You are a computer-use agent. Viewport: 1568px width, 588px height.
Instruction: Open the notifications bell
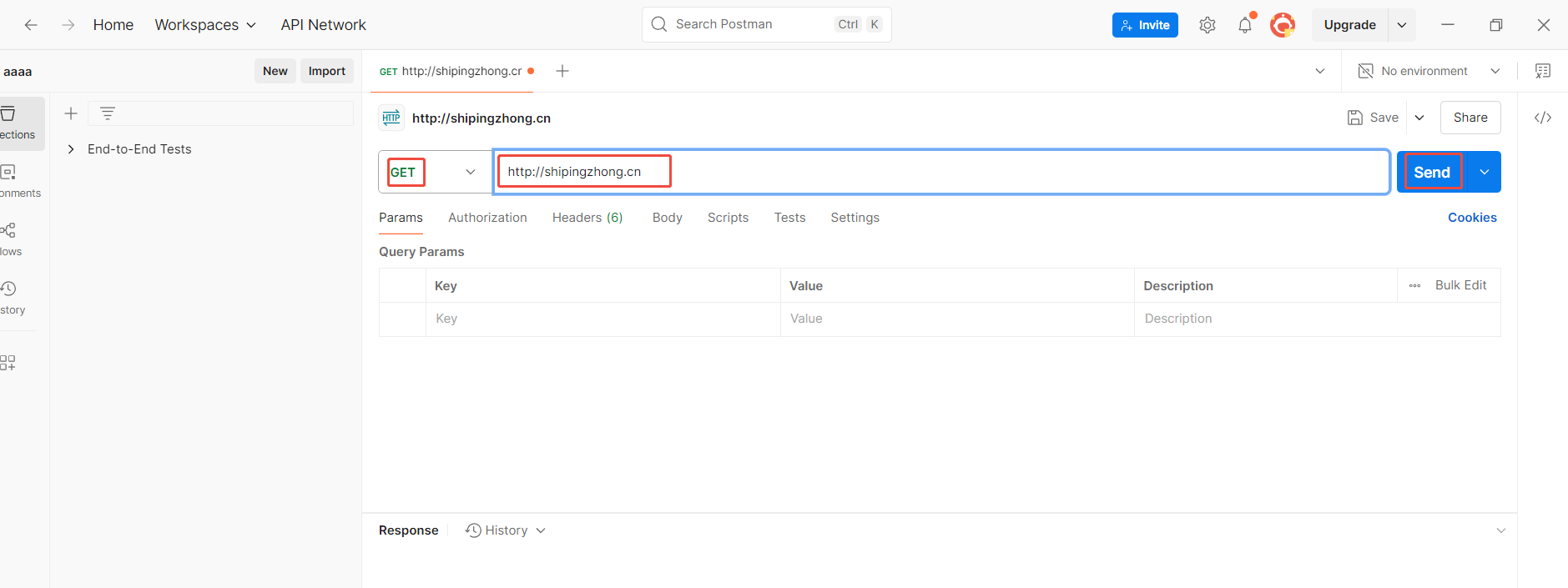pyautogui.click(x=1244, y=25)
